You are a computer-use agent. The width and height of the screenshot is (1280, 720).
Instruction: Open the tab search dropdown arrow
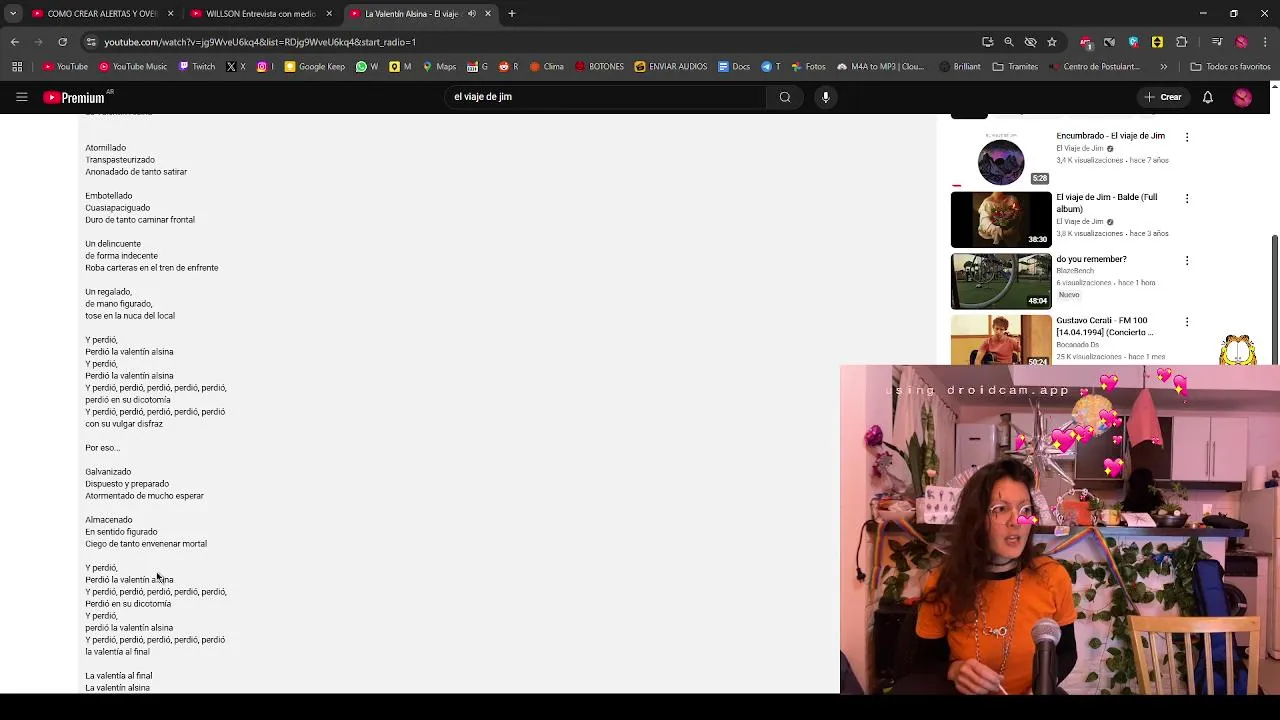click(12, 13)
